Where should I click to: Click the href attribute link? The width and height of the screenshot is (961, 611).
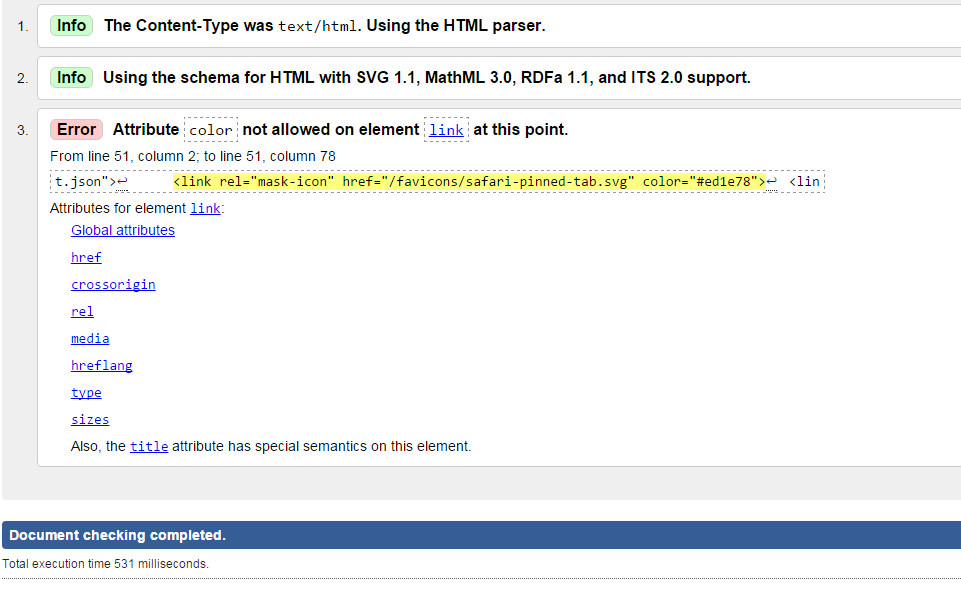point(86,257)
